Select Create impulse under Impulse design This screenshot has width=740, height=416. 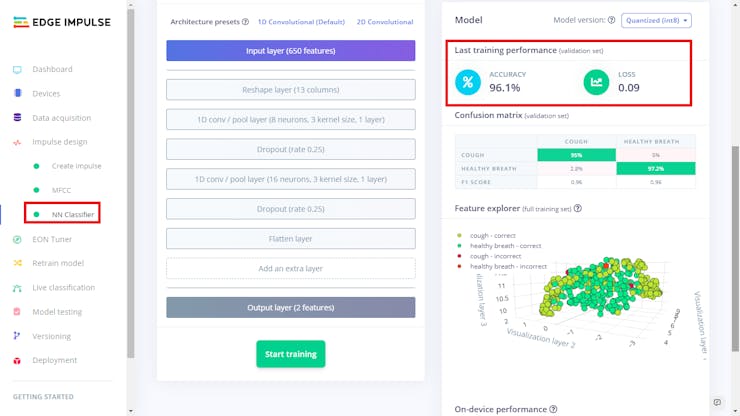click(x=76, y=166)
